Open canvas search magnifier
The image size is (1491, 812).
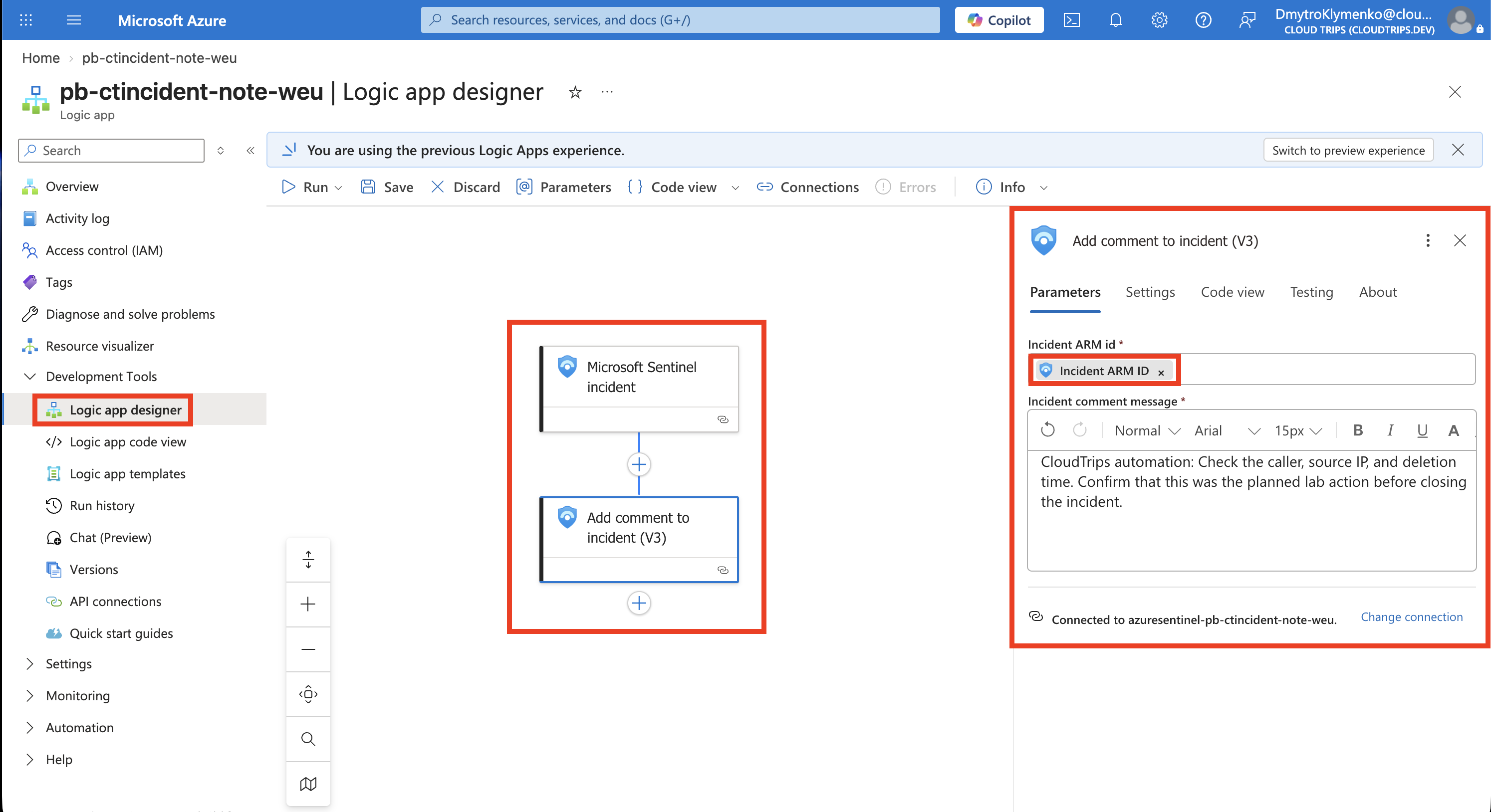click(x=308, y=739)
